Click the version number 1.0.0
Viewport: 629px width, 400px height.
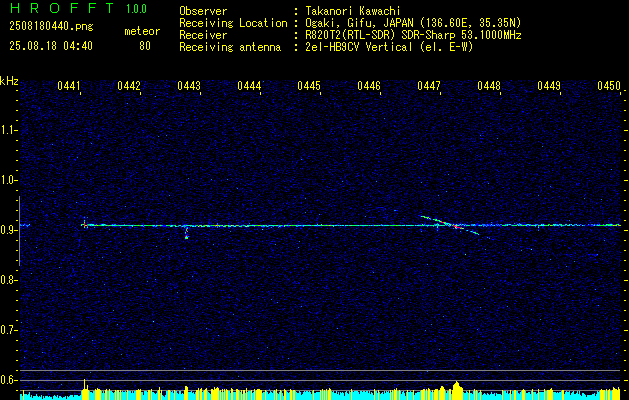tap(136, 9)
